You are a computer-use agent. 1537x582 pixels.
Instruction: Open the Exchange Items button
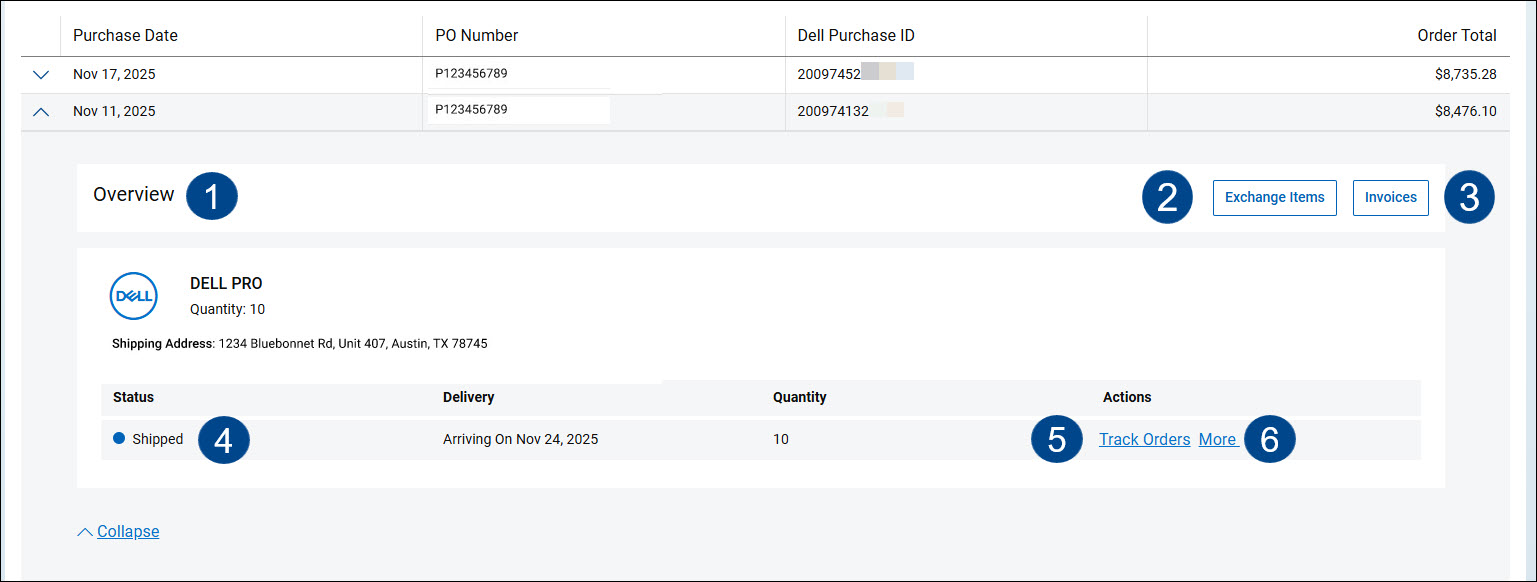(1275, 197)
